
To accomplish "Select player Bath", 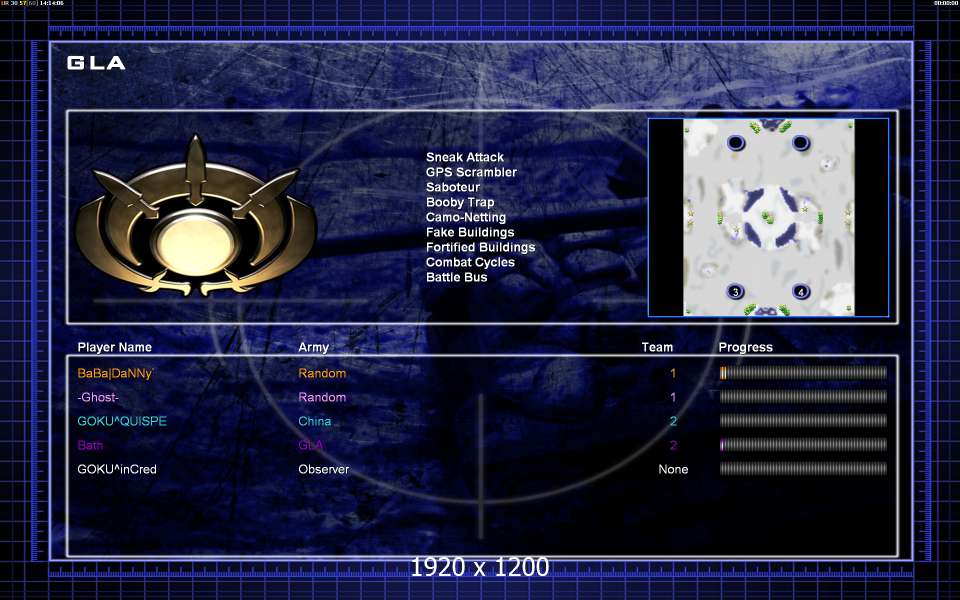I will [x=90, y=445].
